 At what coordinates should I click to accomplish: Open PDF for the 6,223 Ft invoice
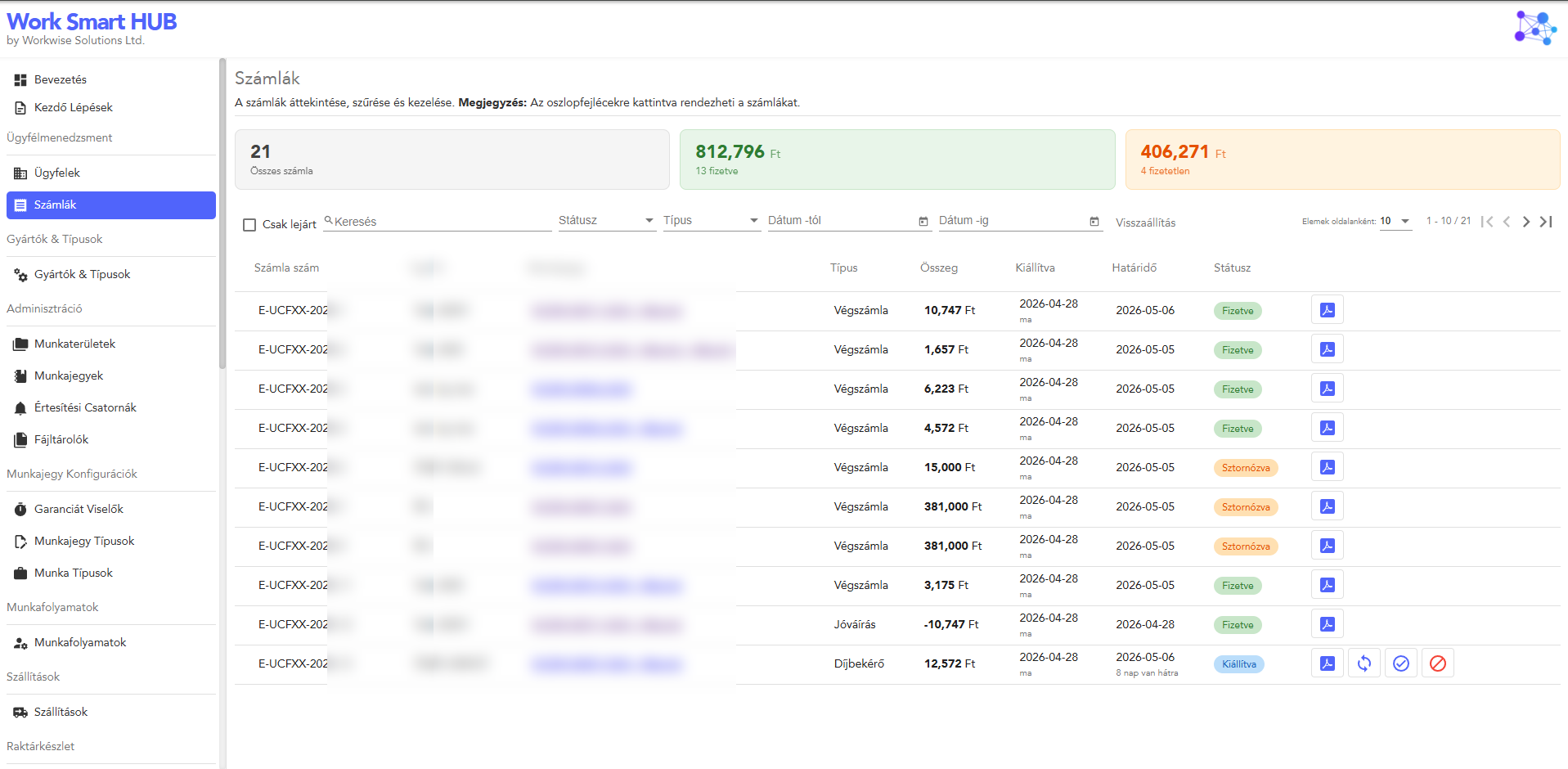click(1327, 389)
